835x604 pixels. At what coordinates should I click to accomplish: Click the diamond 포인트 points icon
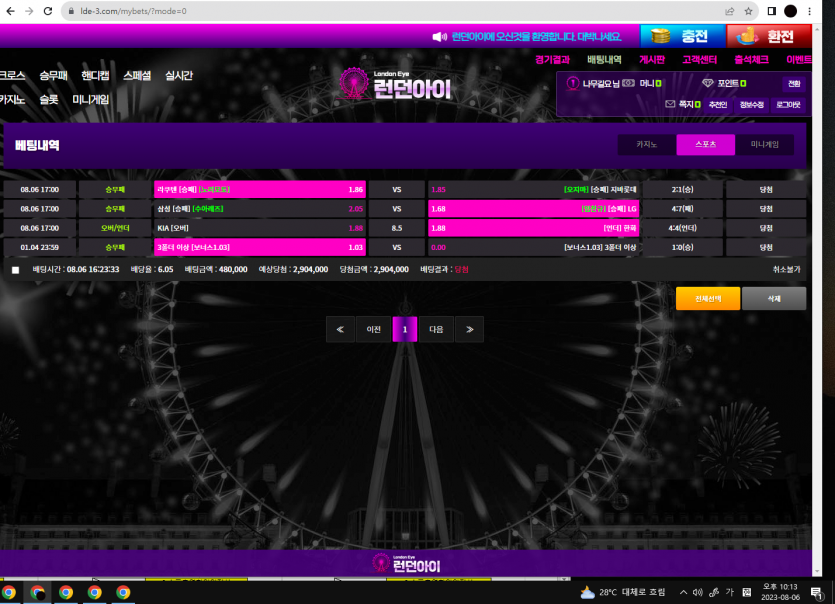(708, 83)
